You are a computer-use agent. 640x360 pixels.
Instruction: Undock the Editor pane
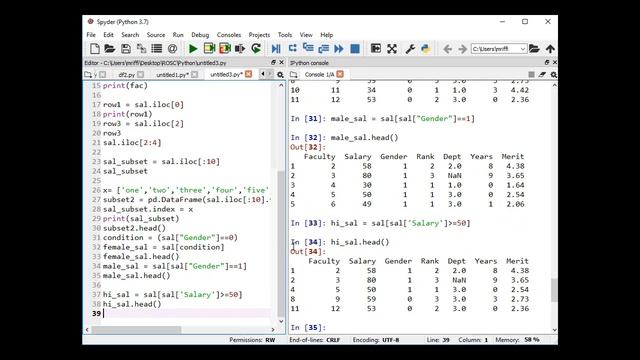(x=273, y=62)
